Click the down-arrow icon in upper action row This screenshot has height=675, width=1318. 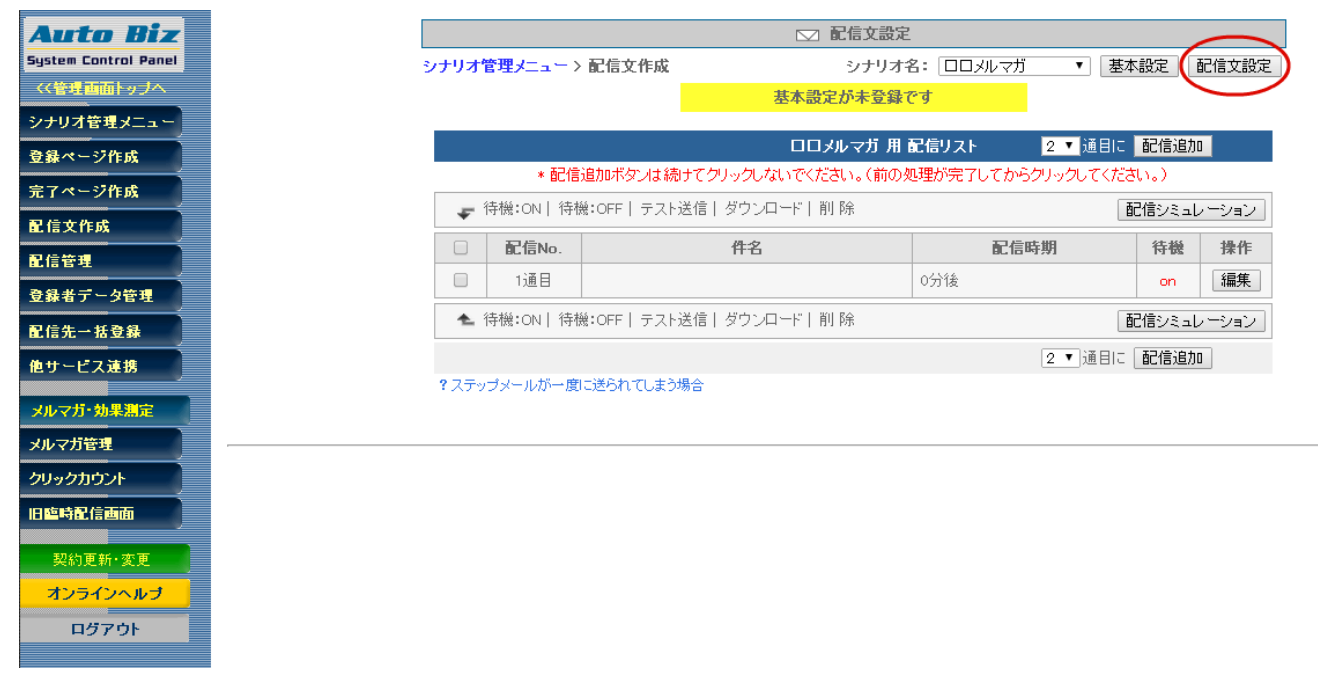point(465,212)
